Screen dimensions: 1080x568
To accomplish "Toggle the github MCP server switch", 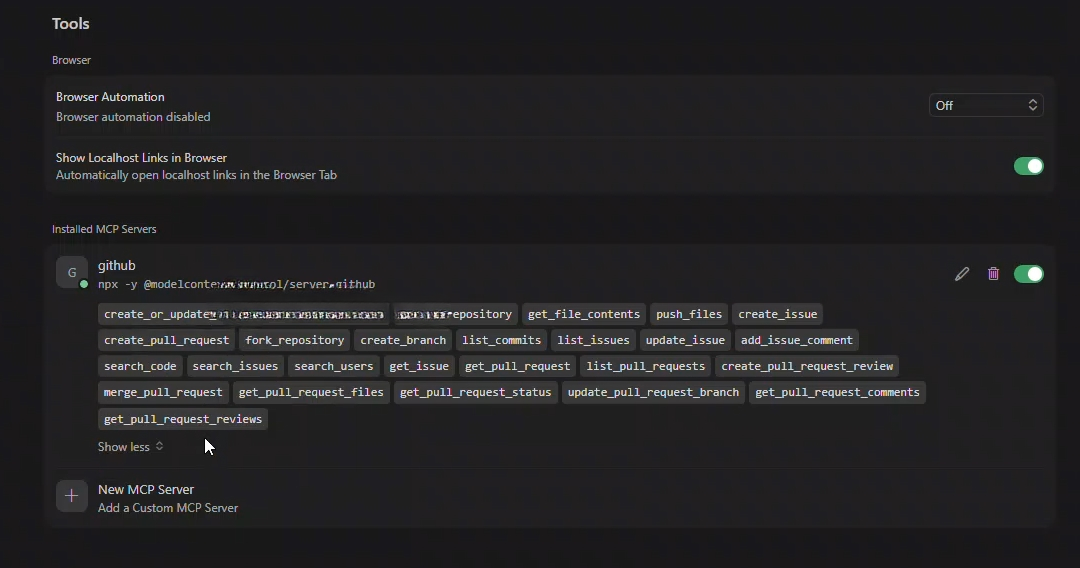I will pyautogui.click(x=1028, y=274).
